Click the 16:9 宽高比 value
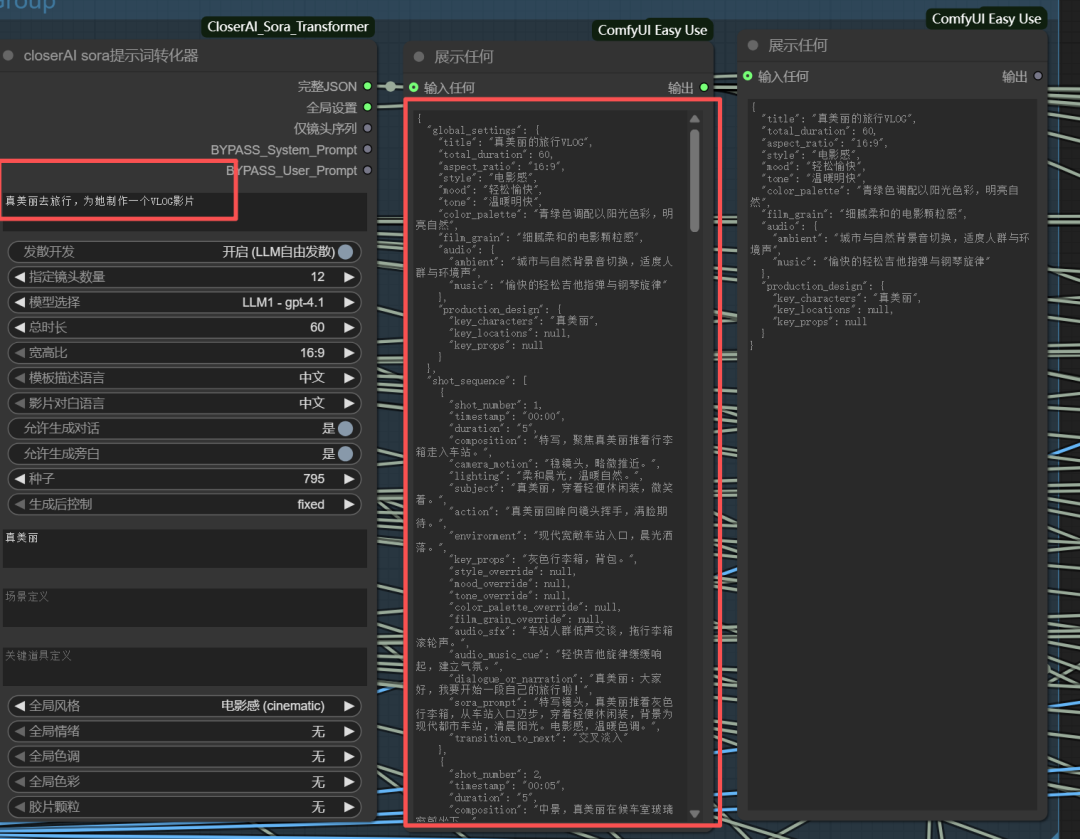This screenshot has width=1080, height=839. point(312,353)
